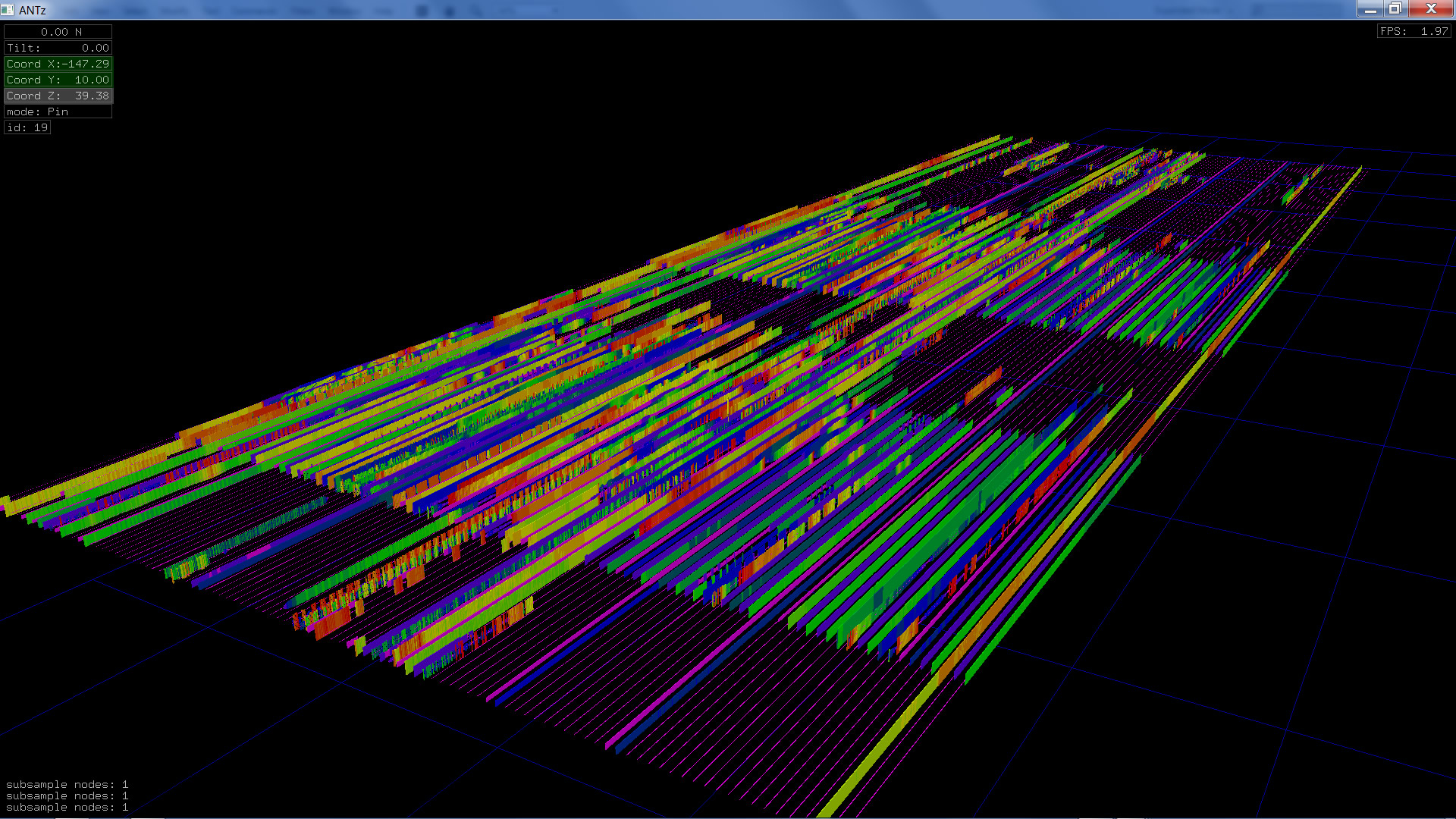The image size is (1456, 819).
Task: Select the Coord X field
Action: coord(58,64)
